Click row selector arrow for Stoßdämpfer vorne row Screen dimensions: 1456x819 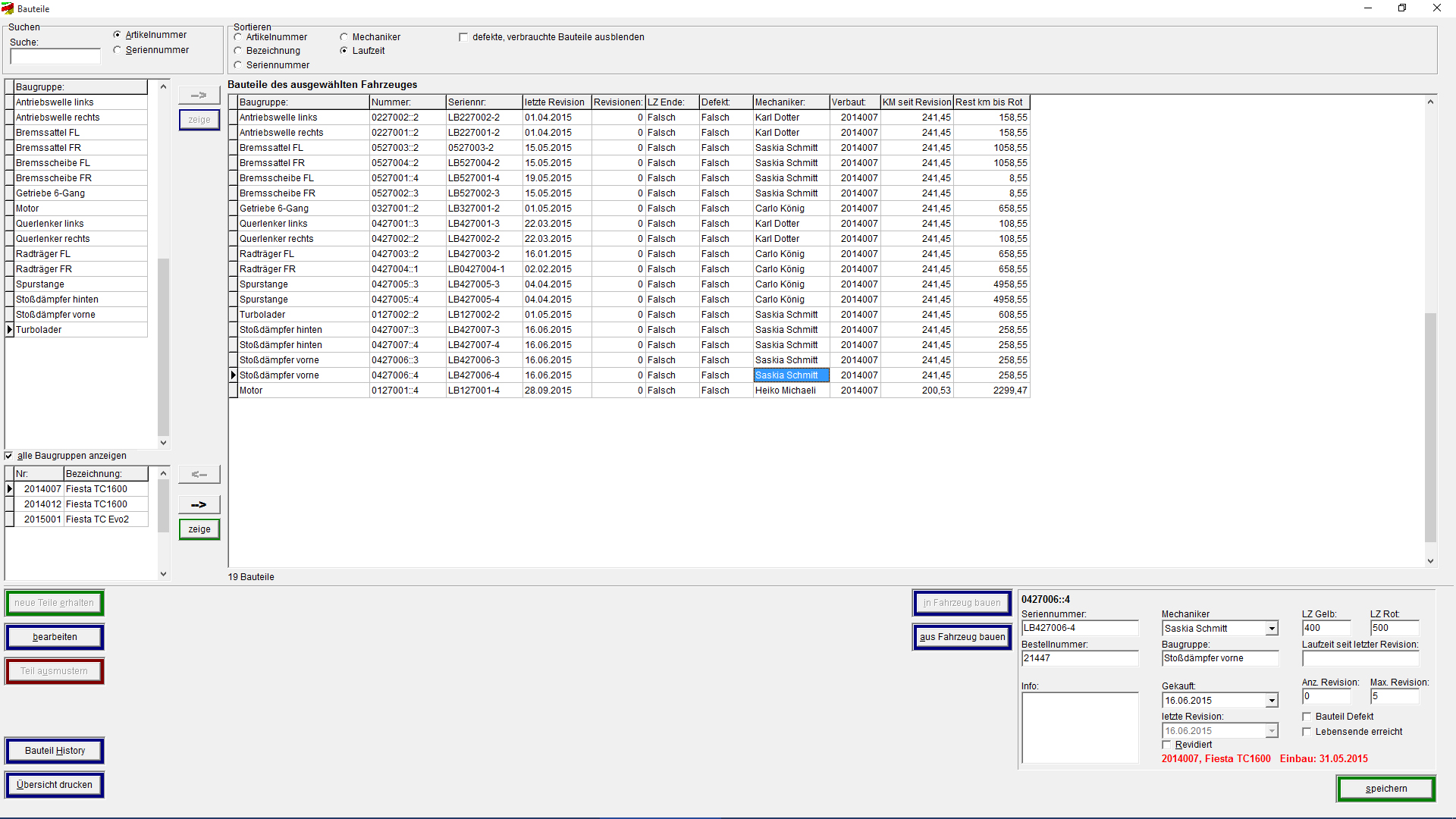[x=234, y=375]
